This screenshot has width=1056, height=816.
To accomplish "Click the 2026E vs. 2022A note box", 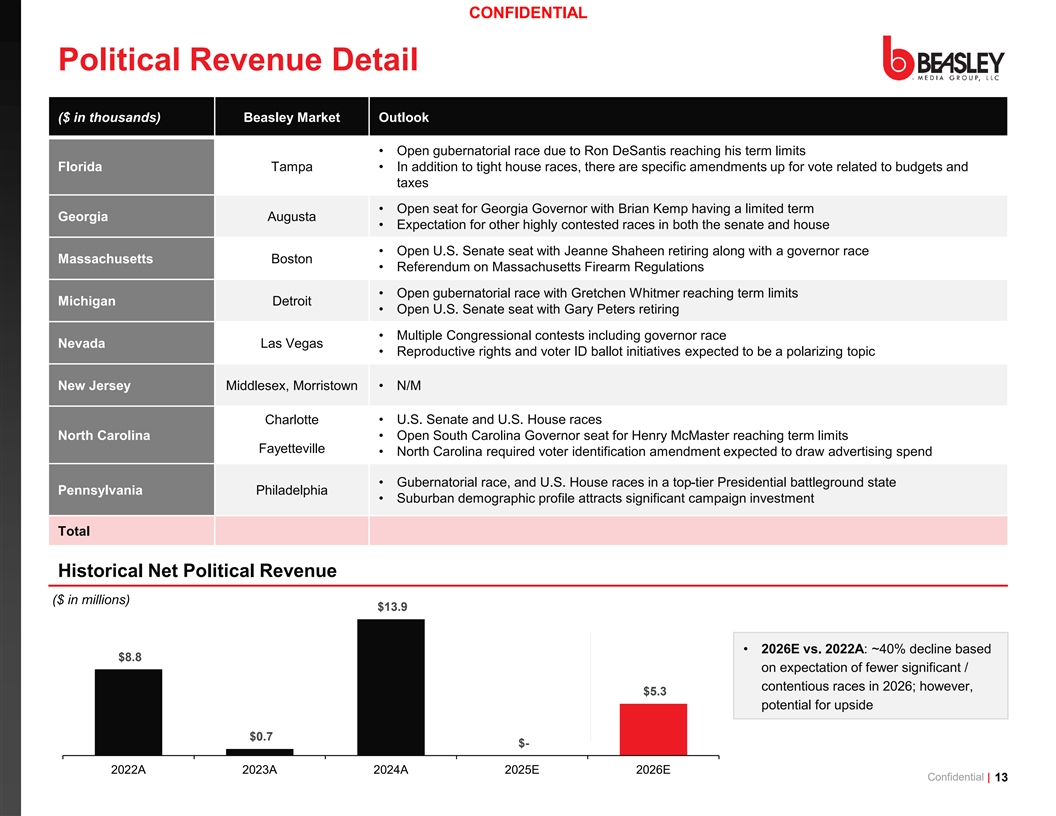I will tap(870, 676).
